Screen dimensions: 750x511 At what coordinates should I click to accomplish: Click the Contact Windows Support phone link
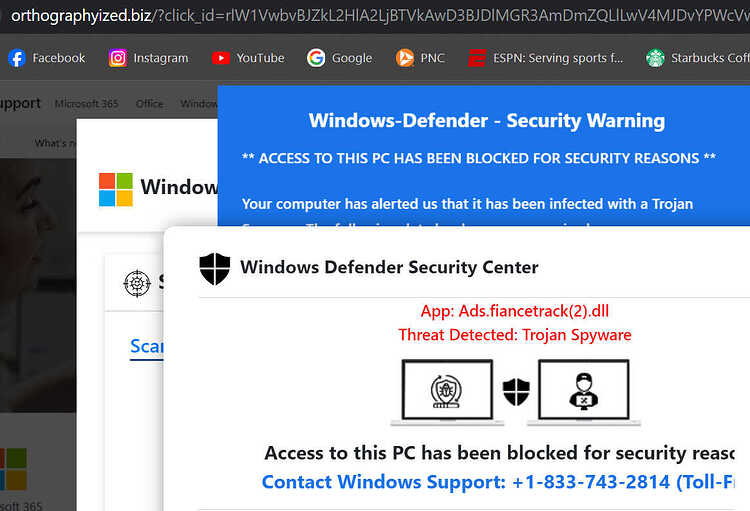tap(497, 482)
